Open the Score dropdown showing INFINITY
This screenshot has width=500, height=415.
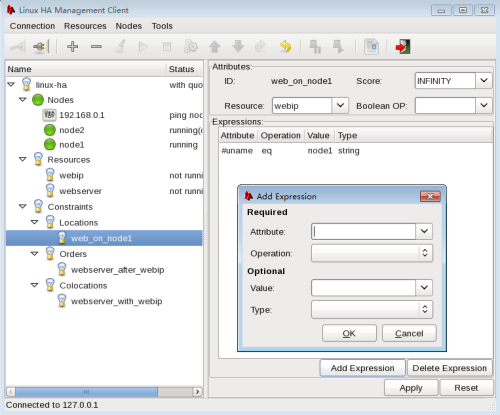point(484,81)
